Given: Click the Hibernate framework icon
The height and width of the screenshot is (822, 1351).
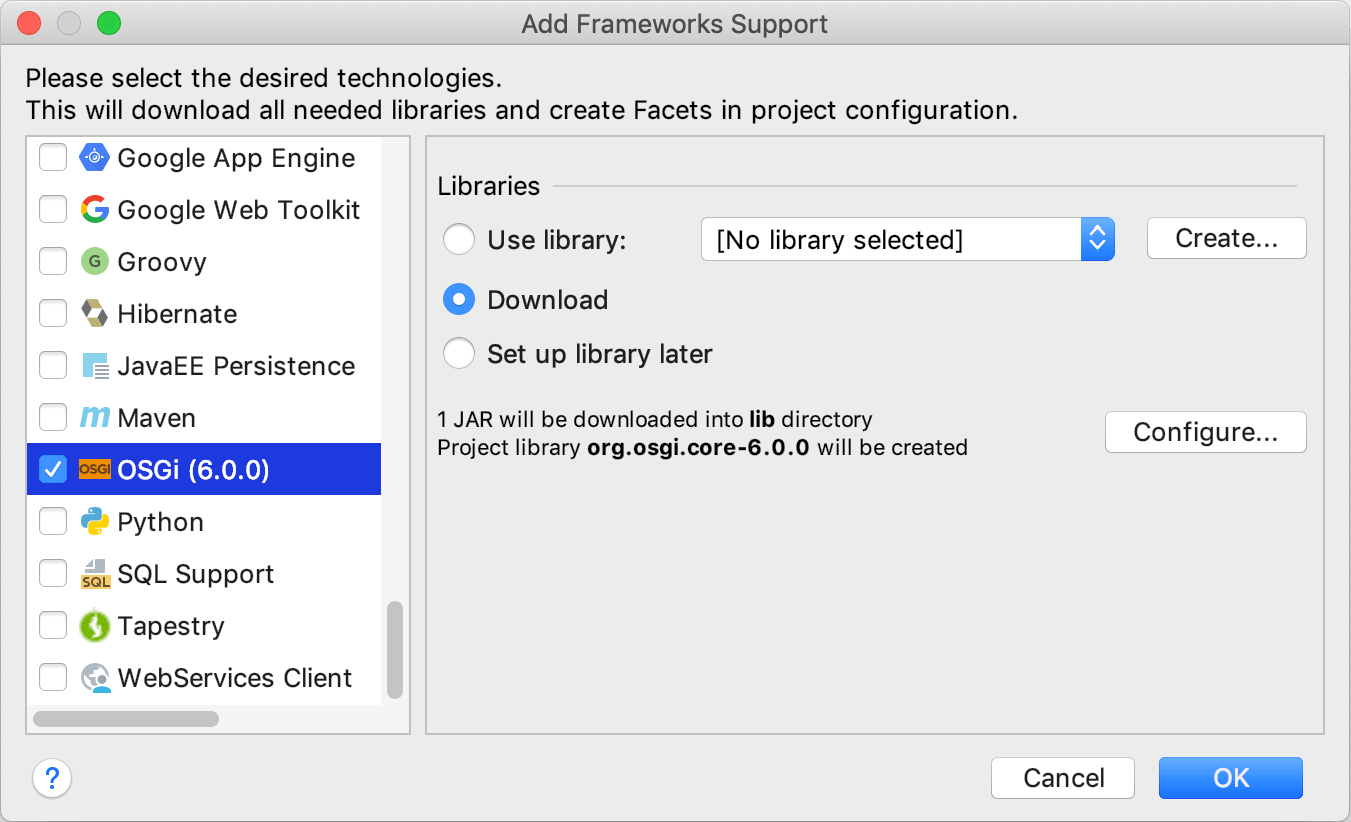Looking at the screenshot, I should click(95, 314).
